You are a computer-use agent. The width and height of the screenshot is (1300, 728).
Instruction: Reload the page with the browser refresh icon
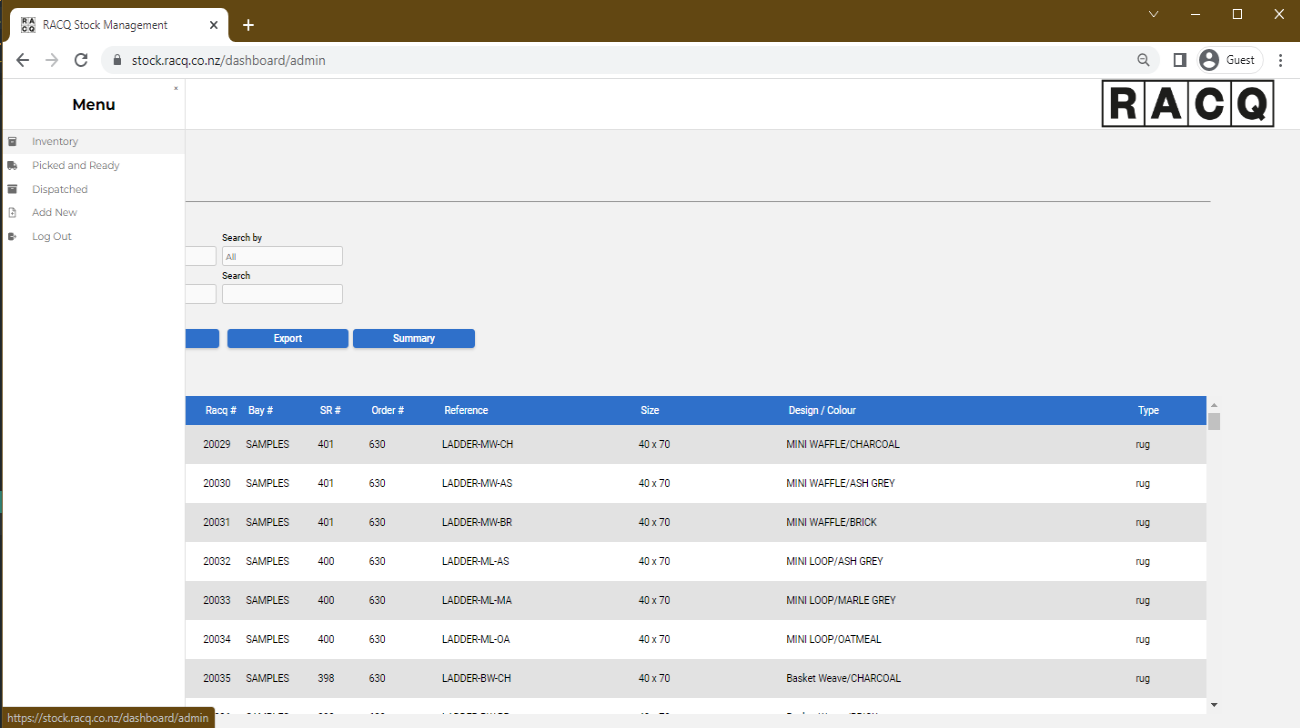pos(81,60)
